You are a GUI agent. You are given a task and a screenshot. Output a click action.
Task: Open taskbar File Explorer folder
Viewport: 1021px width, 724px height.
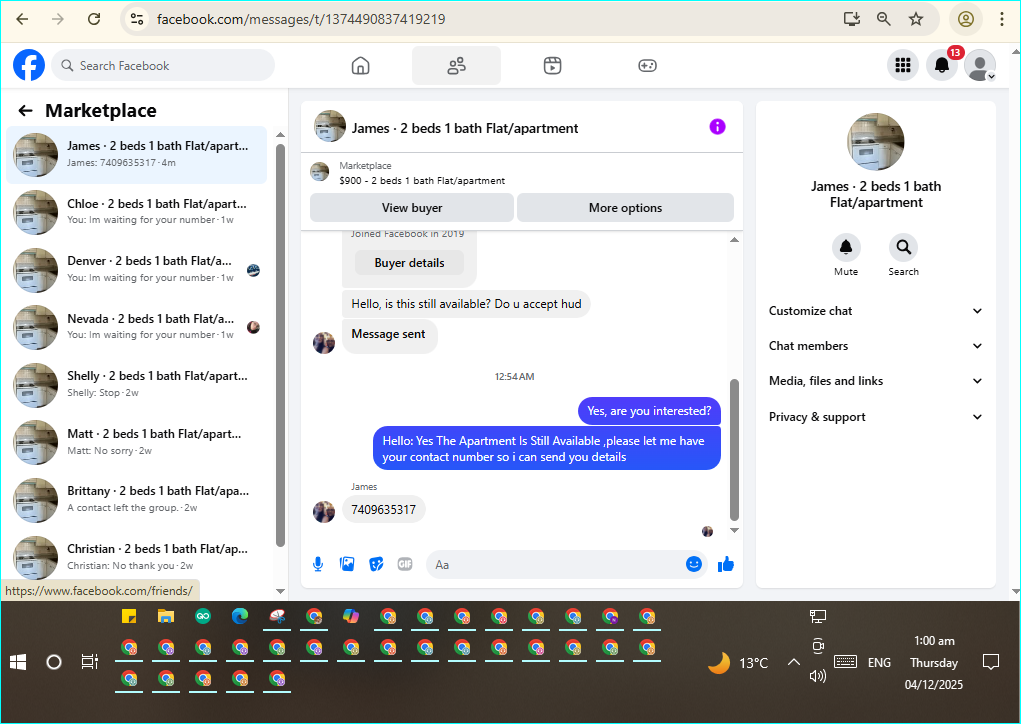(166, 616)
